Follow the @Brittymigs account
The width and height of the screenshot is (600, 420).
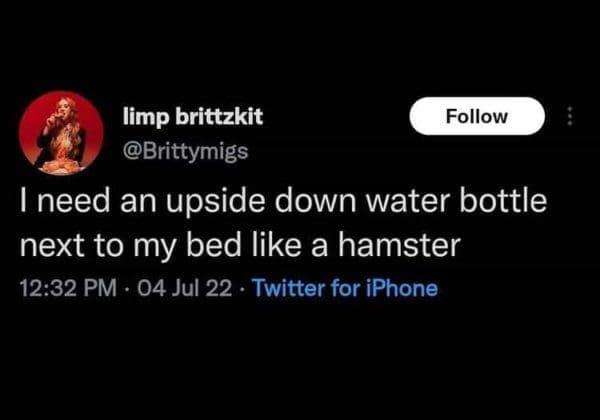[477, 116]
